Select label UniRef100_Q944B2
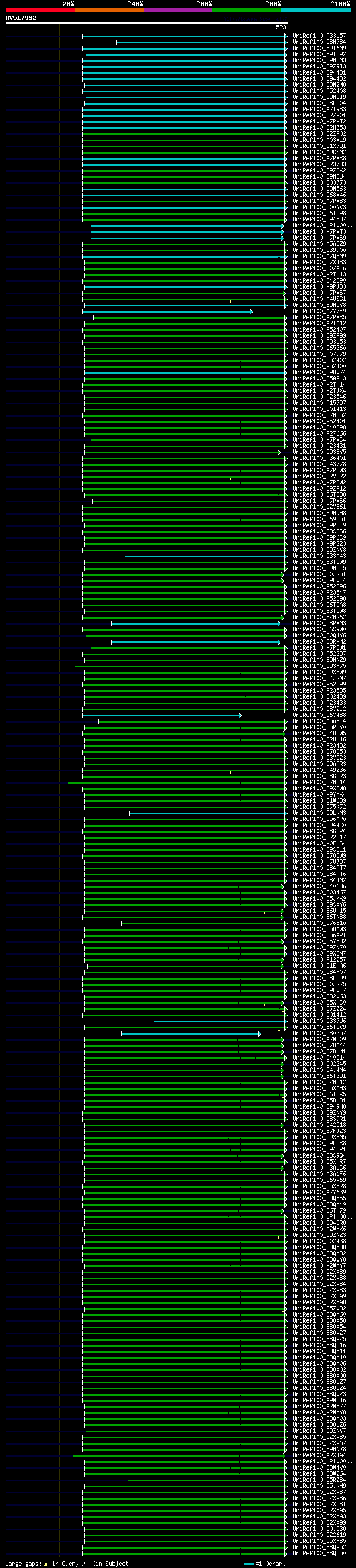Screen dimensions: 356x1568 click(319, 78)
